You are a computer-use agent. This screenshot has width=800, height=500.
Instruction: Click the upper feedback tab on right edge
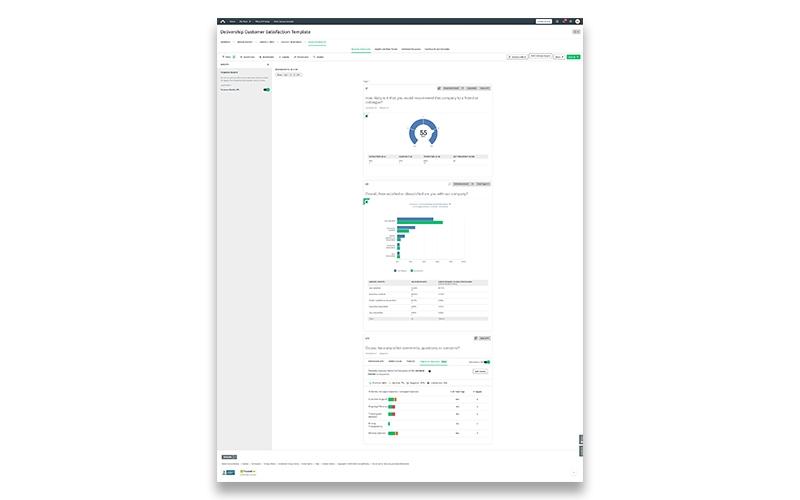point(581,439)
